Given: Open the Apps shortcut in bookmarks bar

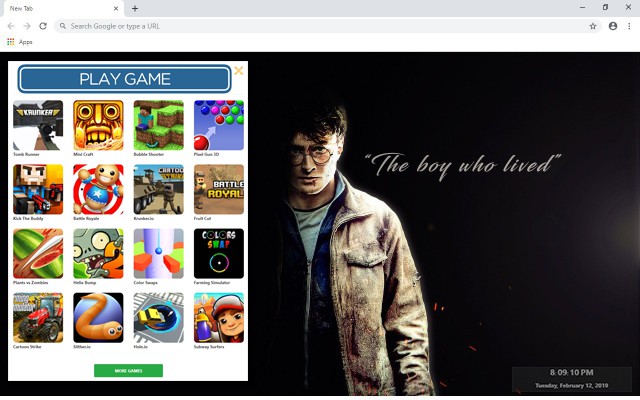Looking at the screenshot, I should [20, 42].
